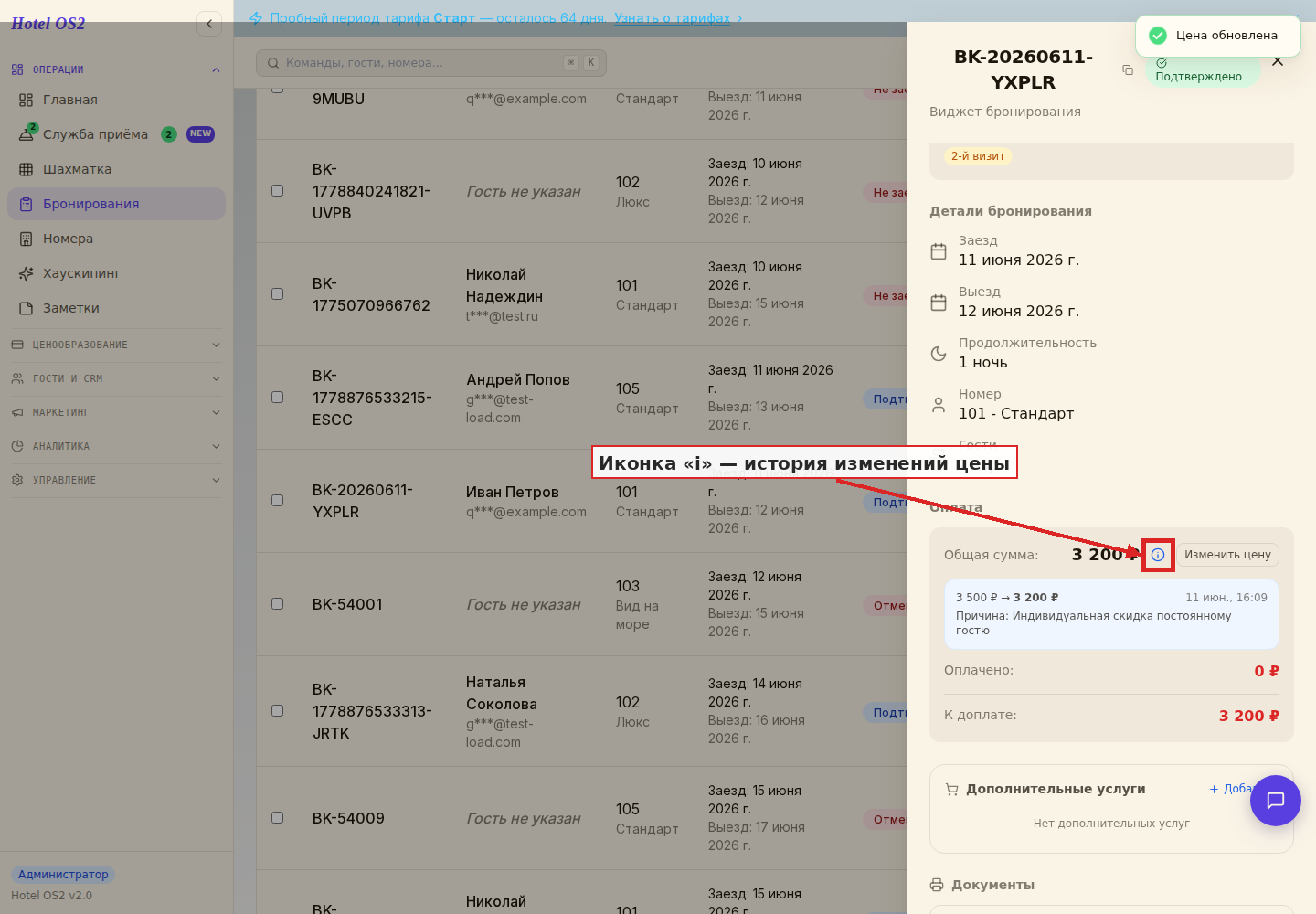
Task: Click the printer icon near Документы
Action: pos(937,885)
